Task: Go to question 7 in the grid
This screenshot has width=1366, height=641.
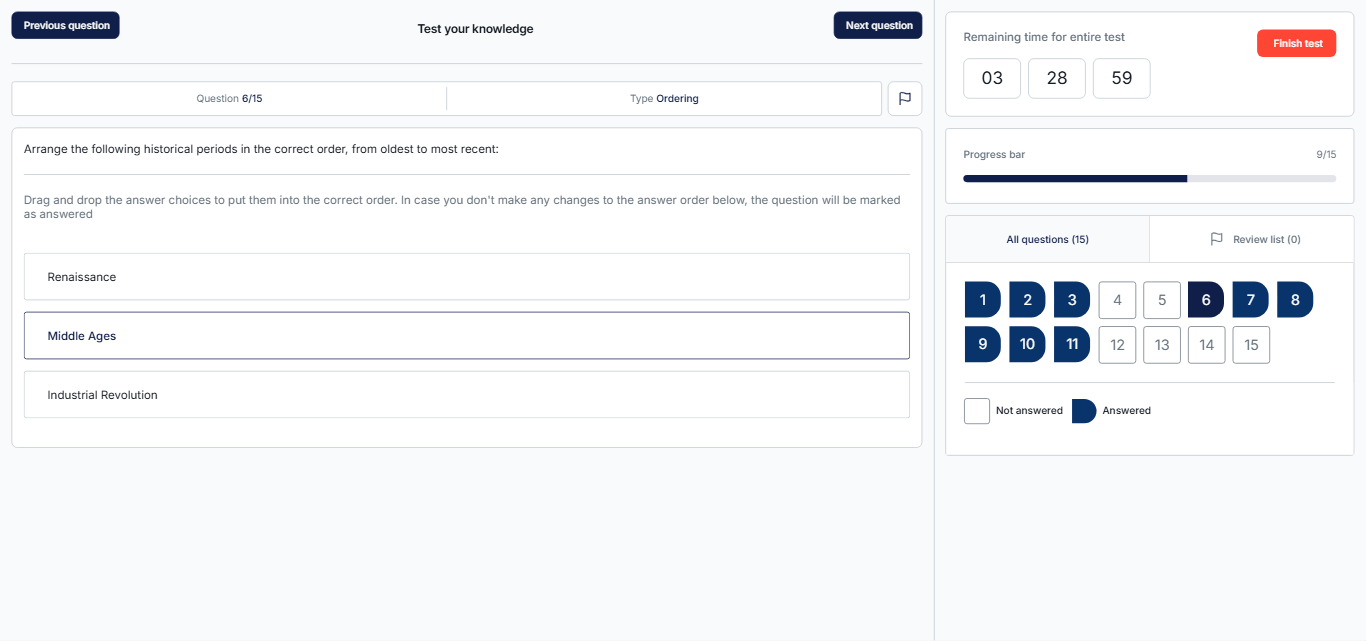Action: point(1250,300)
